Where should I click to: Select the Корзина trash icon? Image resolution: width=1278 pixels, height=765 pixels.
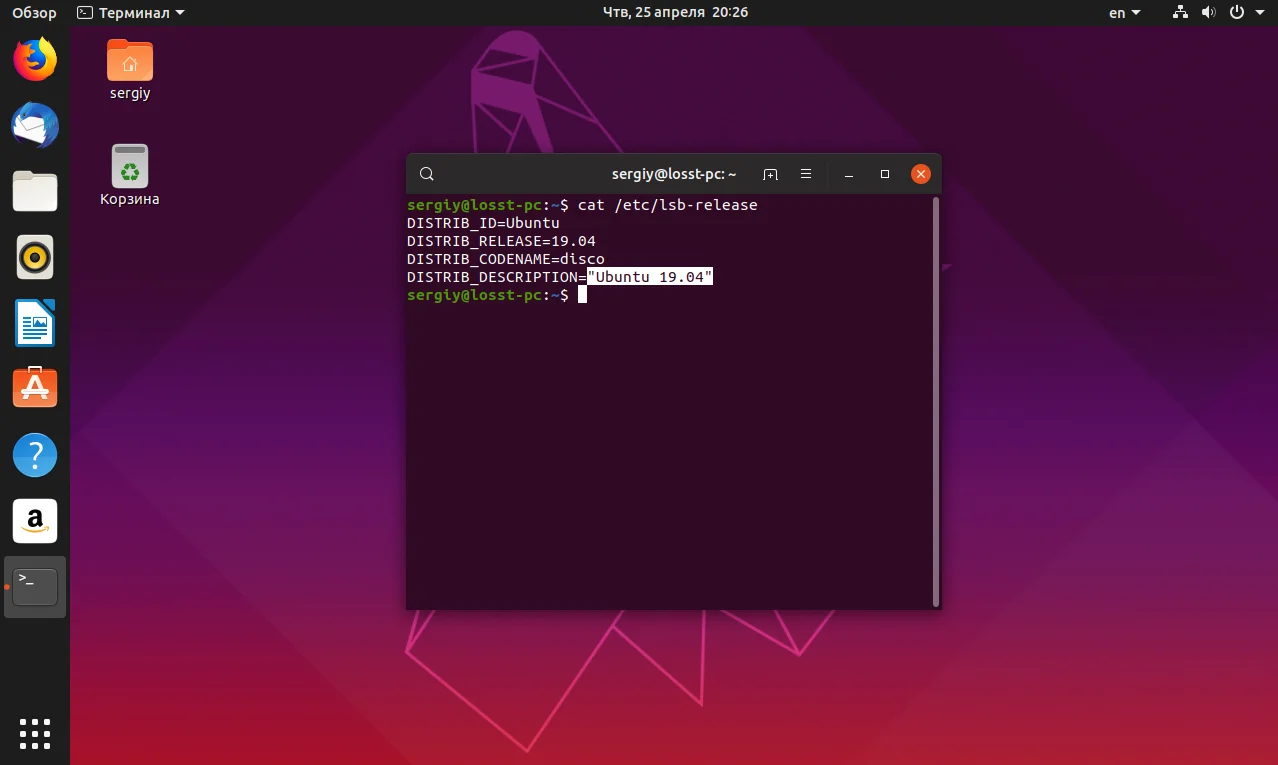pyautogui.click(x=130, y=175)
